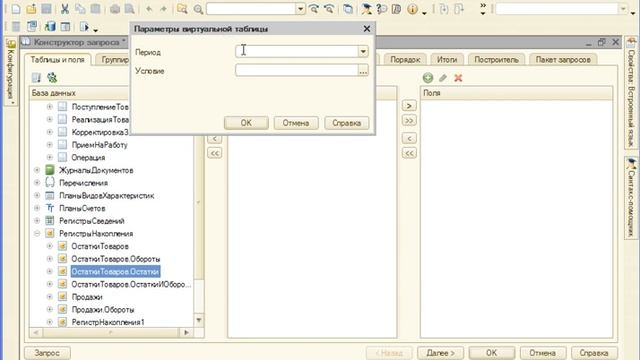Switch to the Пакет запросов tab
The width and height of the screenshot is (640, 360).
[x=563, y=60]
